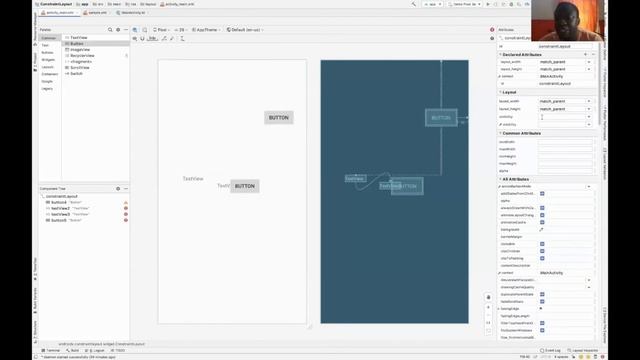The width and height of the screenshot is (640, 360).
Task: Switch to the activity_main.xml tab
Action: pos(60,13)
